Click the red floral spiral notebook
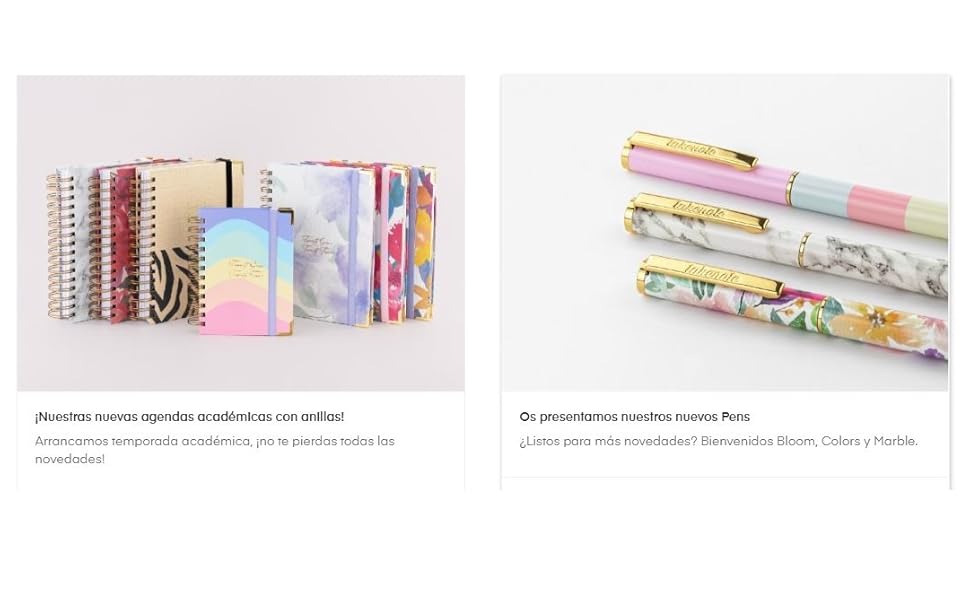970x600 pixels. [116, 242]
